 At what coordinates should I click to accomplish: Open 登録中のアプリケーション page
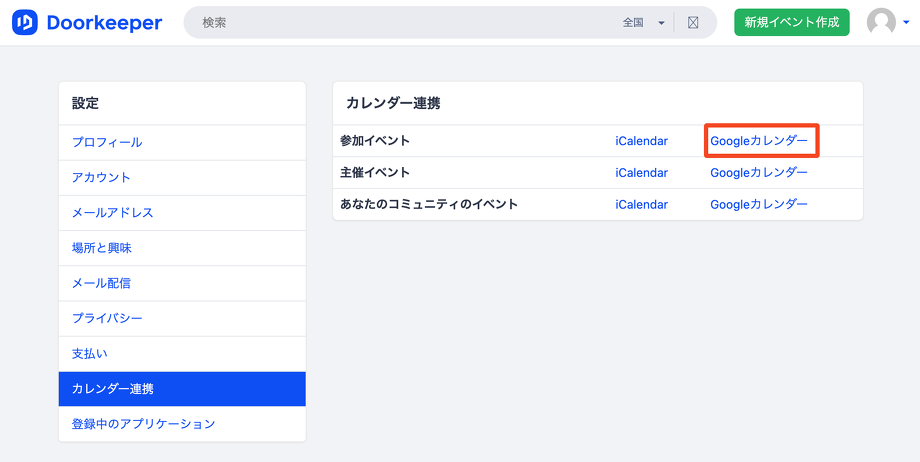point(143,424)
